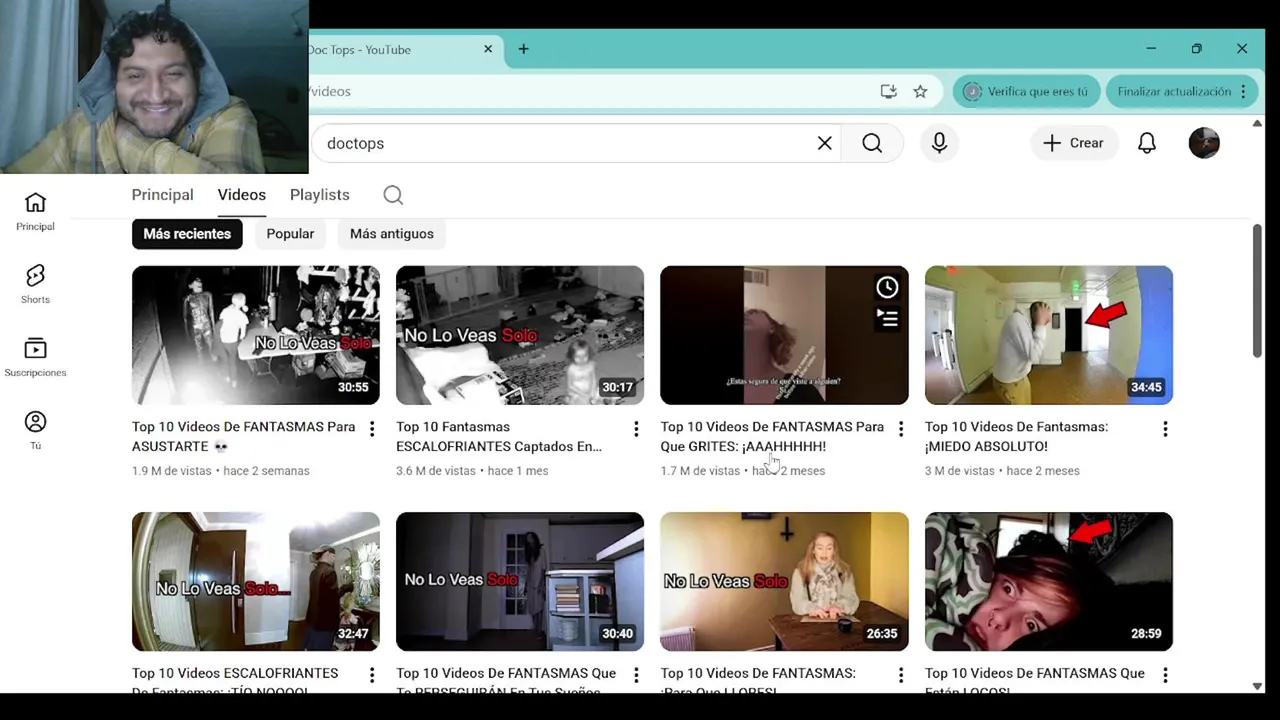The height and width of the screenshot is (720, 1280).
Task: Click the 3.6 M de vistas text
Action: (436, 471)
